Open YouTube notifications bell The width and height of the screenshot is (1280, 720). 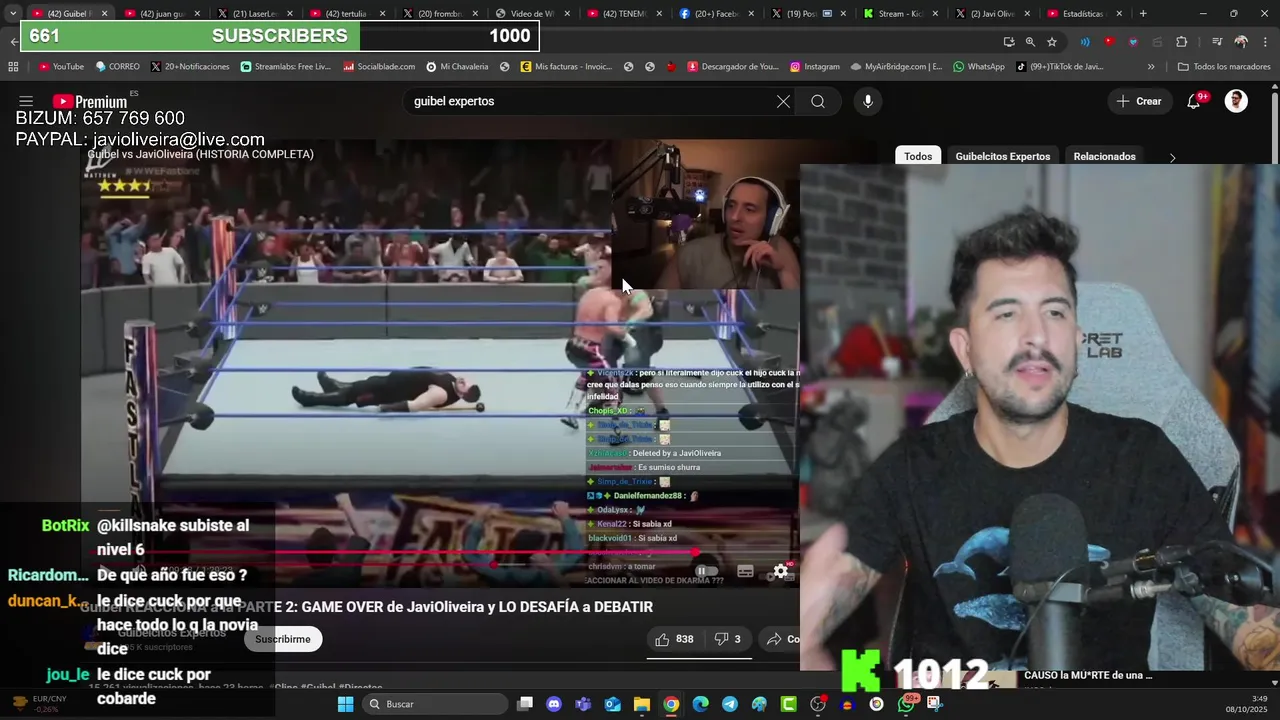point(1194,101)
